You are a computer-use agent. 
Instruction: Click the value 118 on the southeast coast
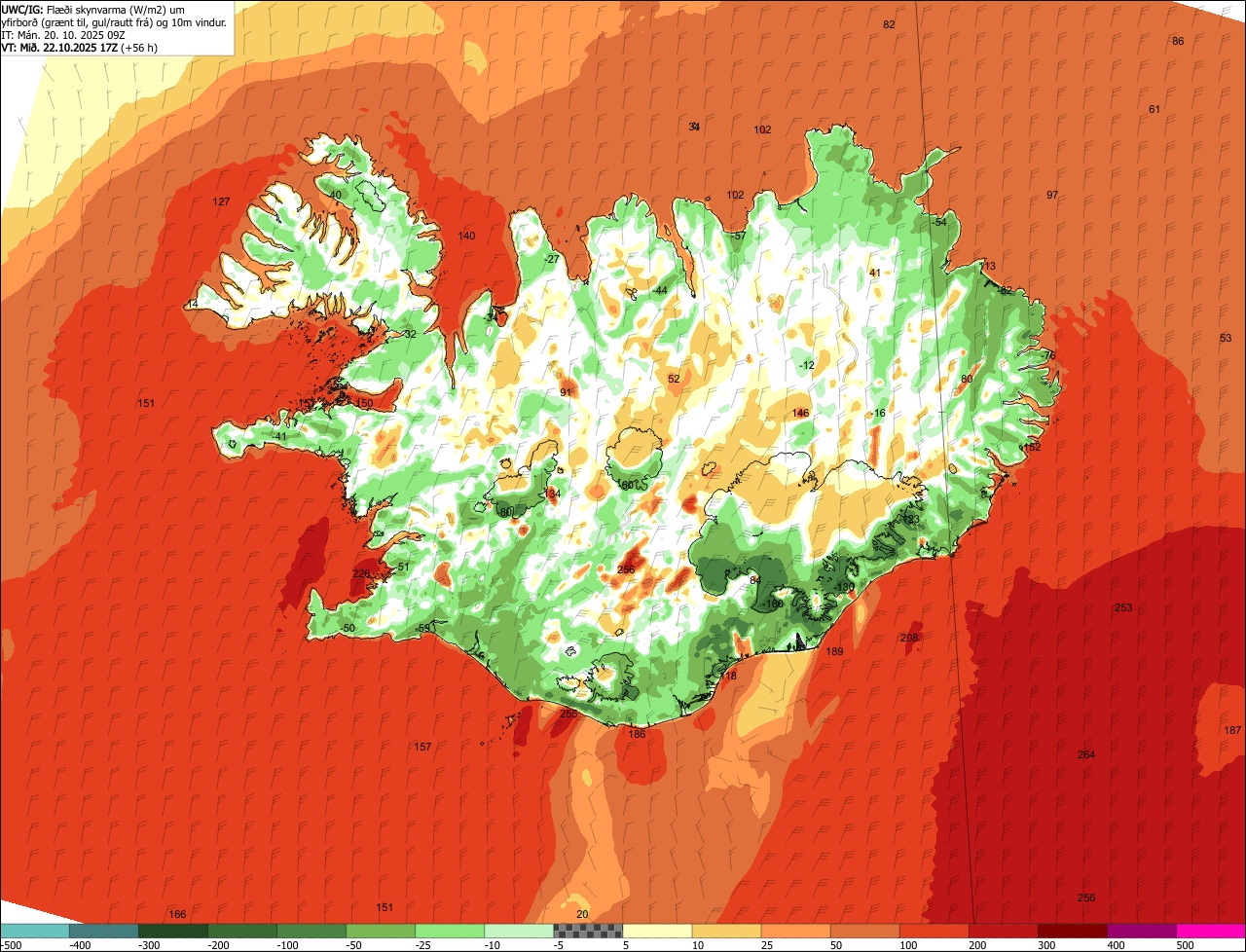pyautogui.click(x=728, y=676)
